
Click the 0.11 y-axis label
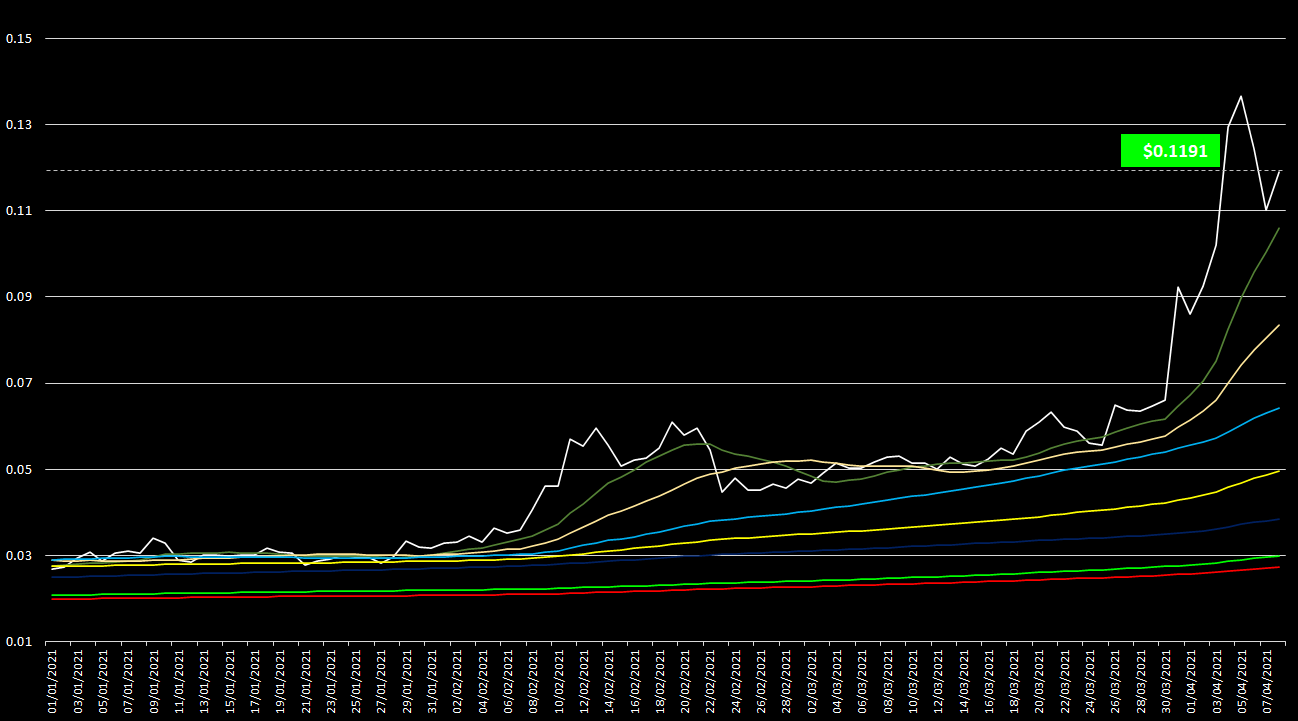19,211
